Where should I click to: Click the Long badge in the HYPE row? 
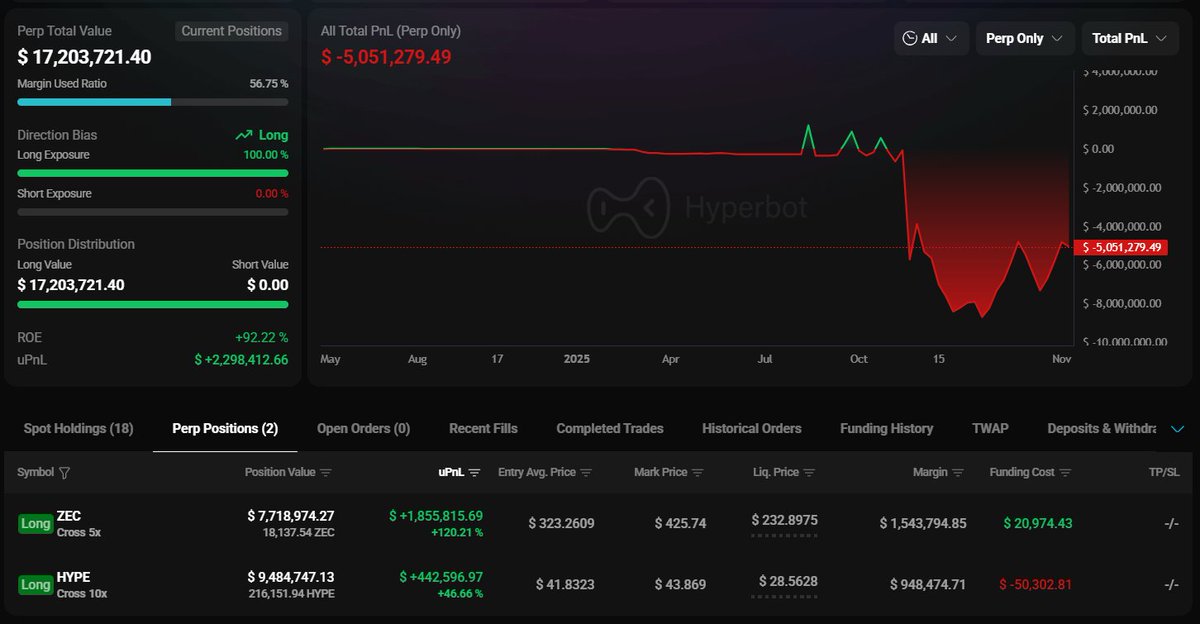[x=36, y=584]
